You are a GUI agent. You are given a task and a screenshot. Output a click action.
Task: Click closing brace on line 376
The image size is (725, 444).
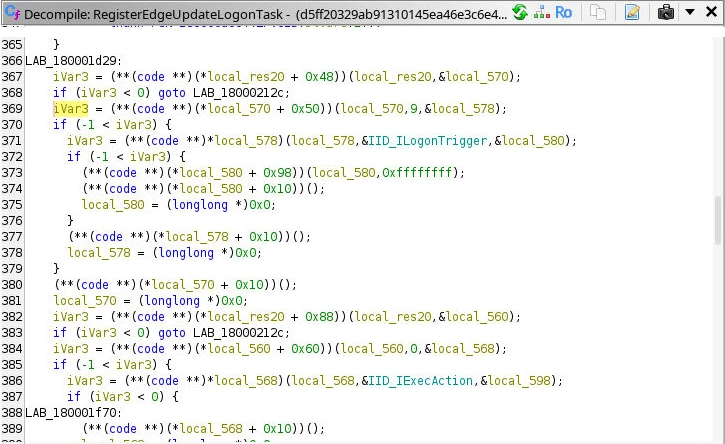coord(70,221)
